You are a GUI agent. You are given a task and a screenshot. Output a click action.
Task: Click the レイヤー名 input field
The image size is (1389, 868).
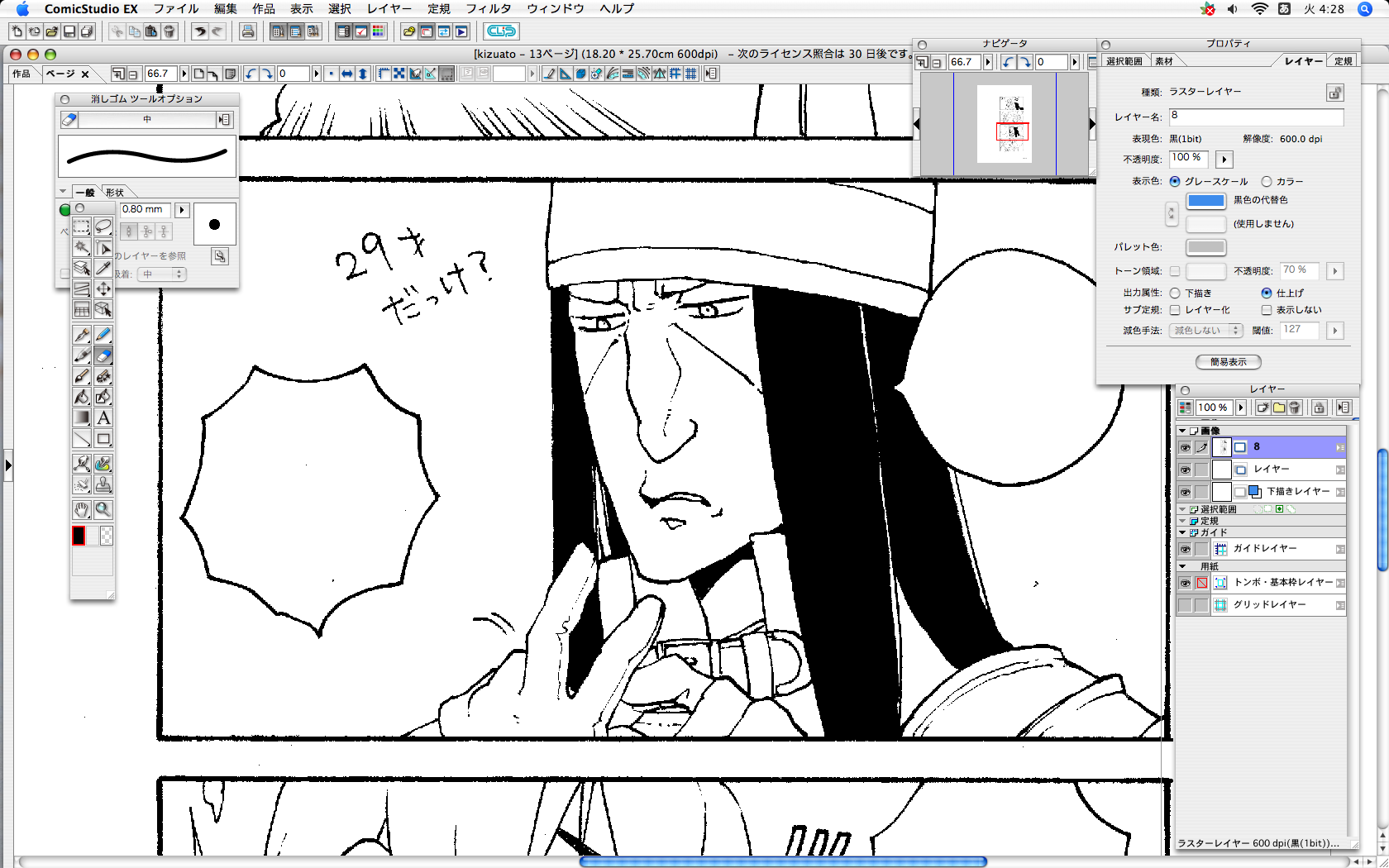click(x=1256, y=117)
